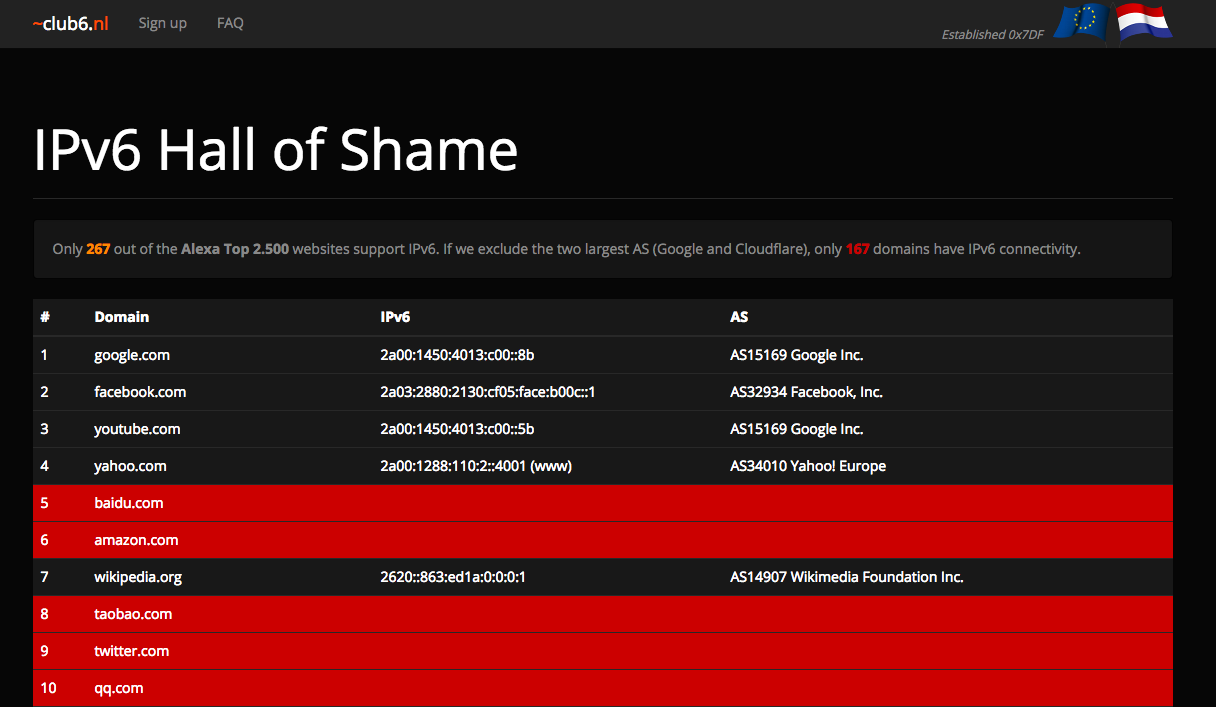
Task: Select the amazon.com row in red
Action: click(603, 540)
